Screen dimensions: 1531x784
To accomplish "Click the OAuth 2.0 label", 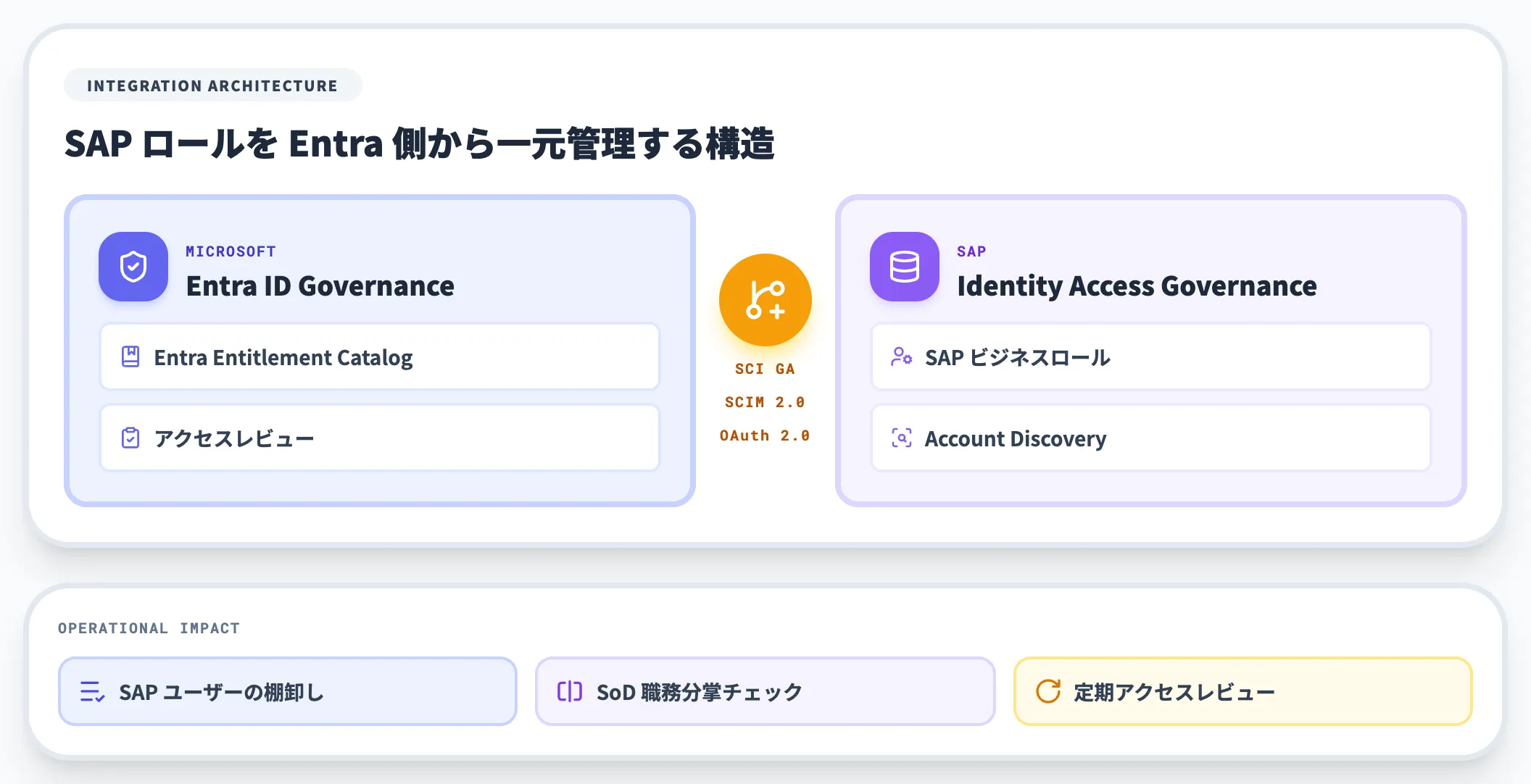I will pyautogui.click(x=765, y=435).
